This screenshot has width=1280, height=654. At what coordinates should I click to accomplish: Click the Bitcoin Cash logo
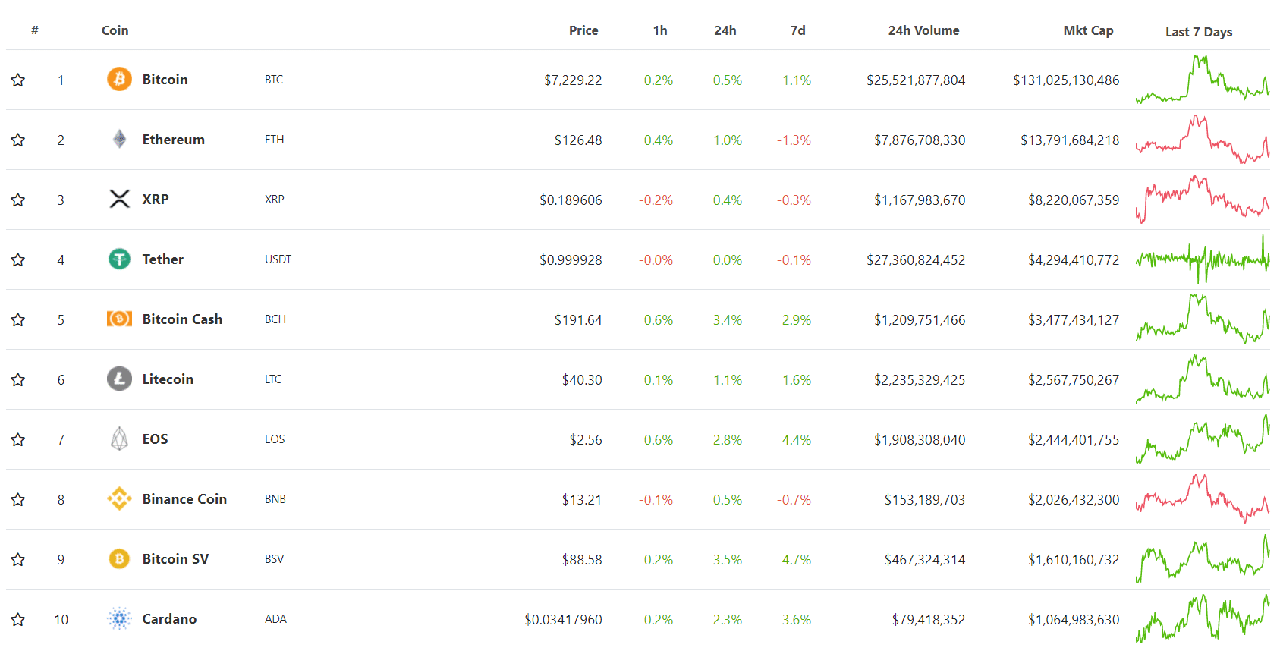119,319
